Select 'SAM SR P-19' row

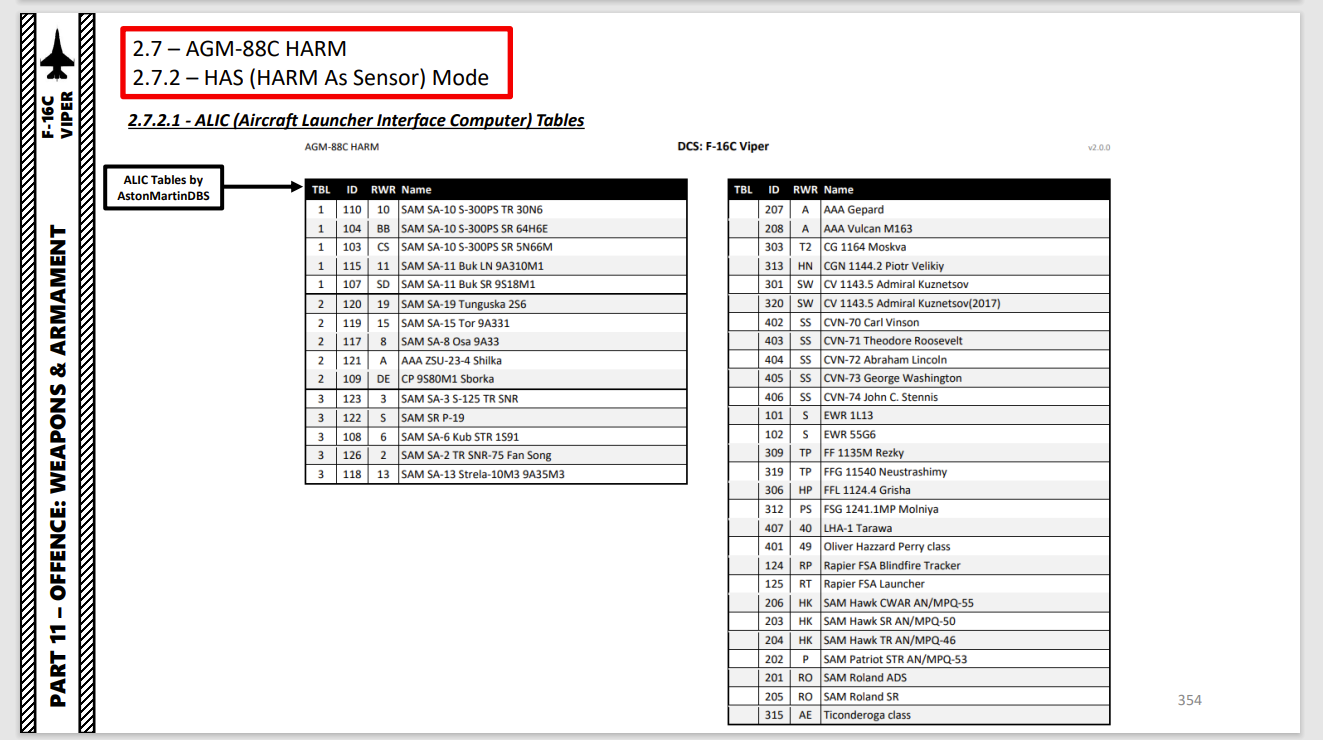(496, 418)
